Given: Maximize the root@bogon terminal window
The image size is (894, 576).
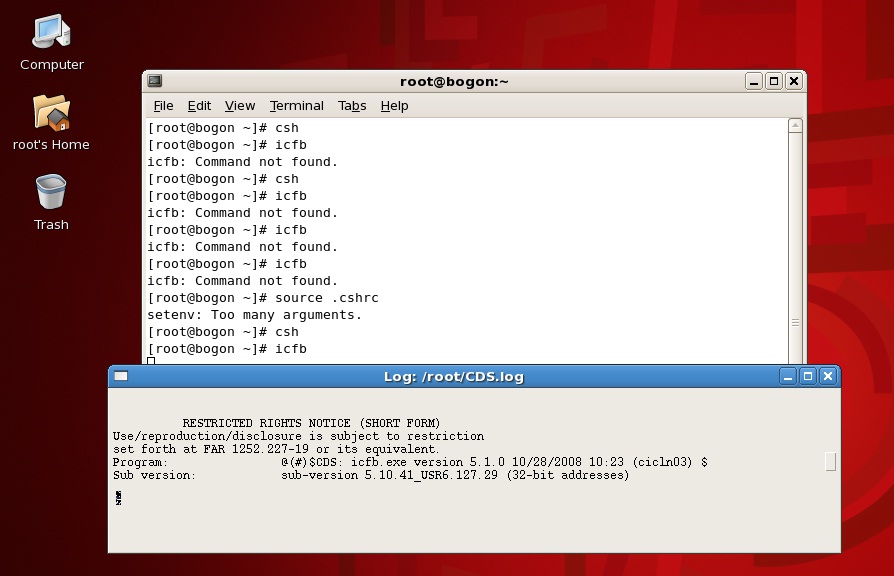Looking at the screenshot, I should coord(774,82).
